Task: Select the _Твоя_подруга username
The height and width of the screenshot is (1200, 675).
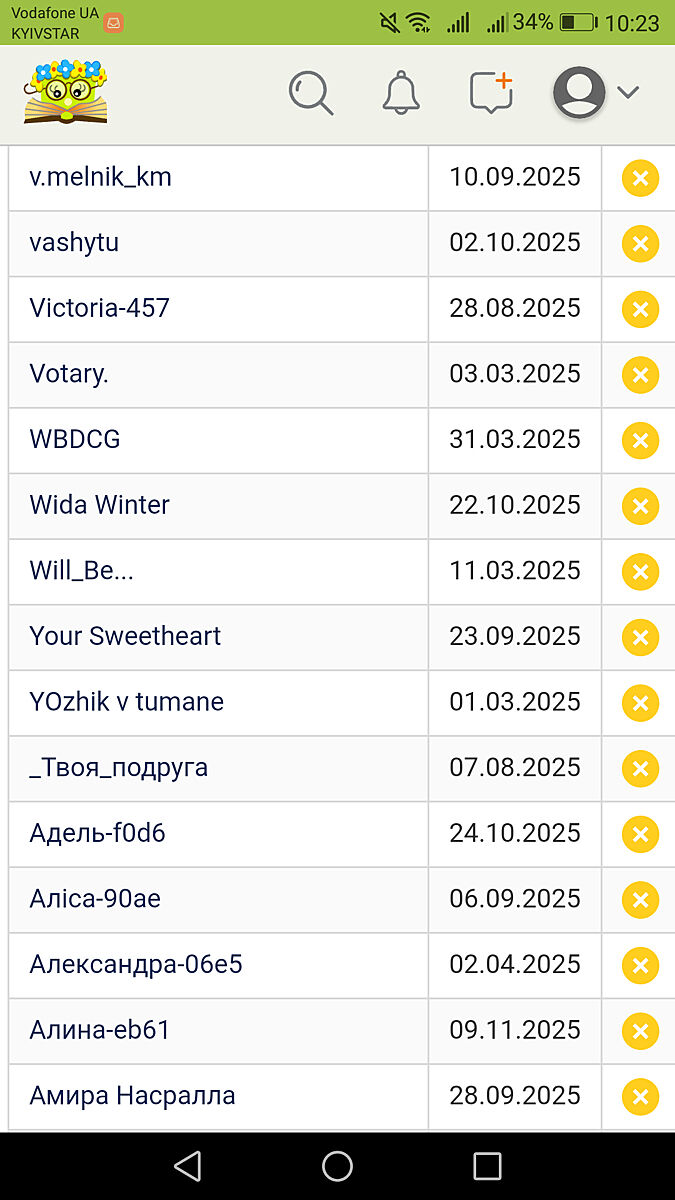Action: click(x=119, y=768)
